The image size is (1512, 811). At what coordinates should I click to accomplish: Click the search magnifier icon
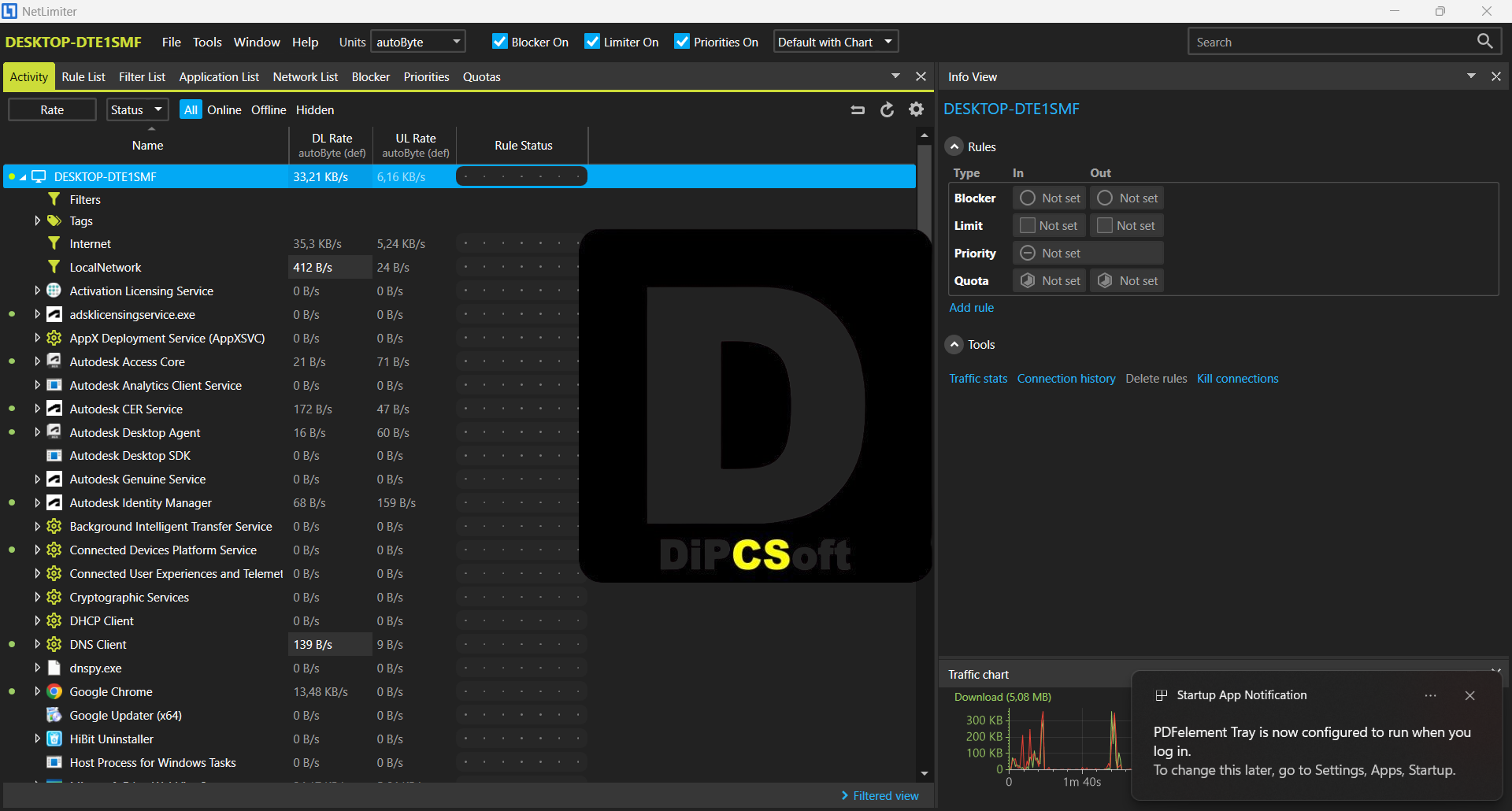[x=1484, y=41]
